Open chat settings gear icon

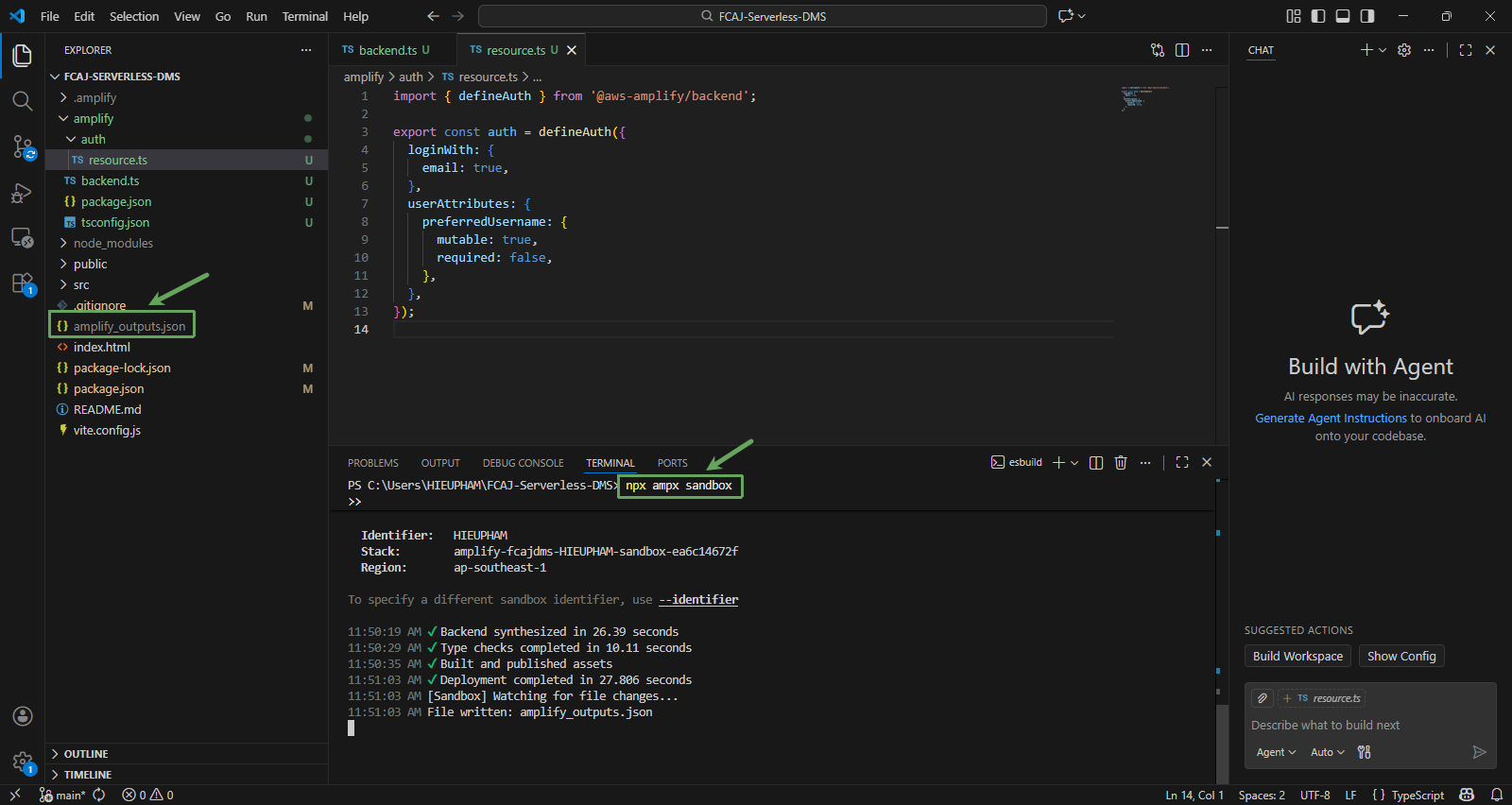click(x=1404, y=50)
